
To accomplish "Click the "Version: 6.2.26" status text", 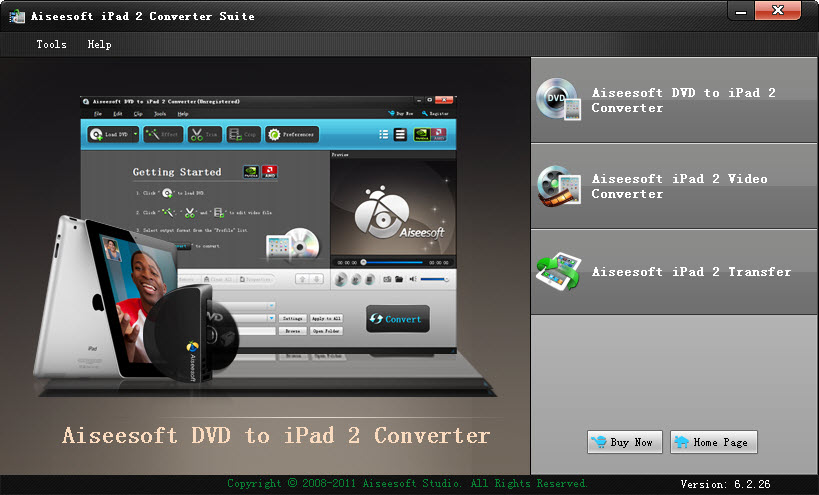I will click(x=725, y=484).
